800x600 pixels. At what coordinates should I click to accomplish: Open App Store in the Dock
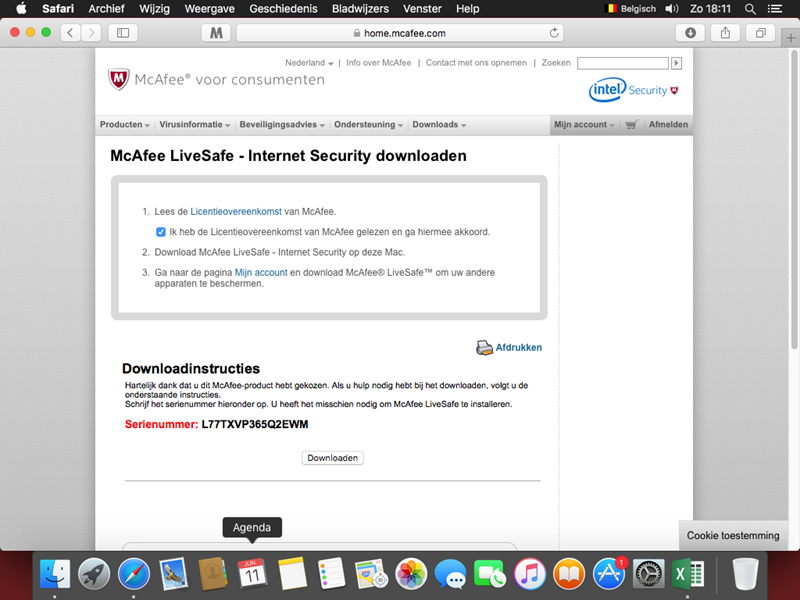608,573
